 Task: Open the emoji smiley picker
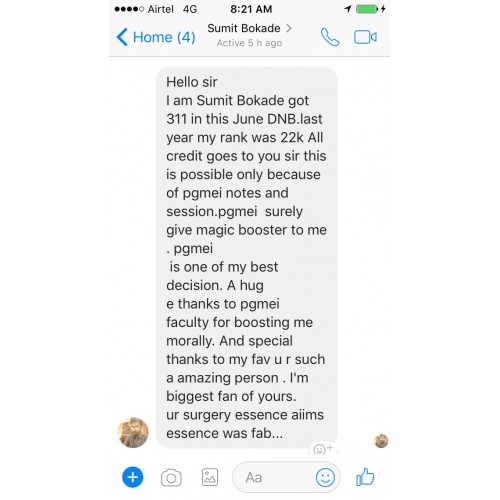coord(325,477)
